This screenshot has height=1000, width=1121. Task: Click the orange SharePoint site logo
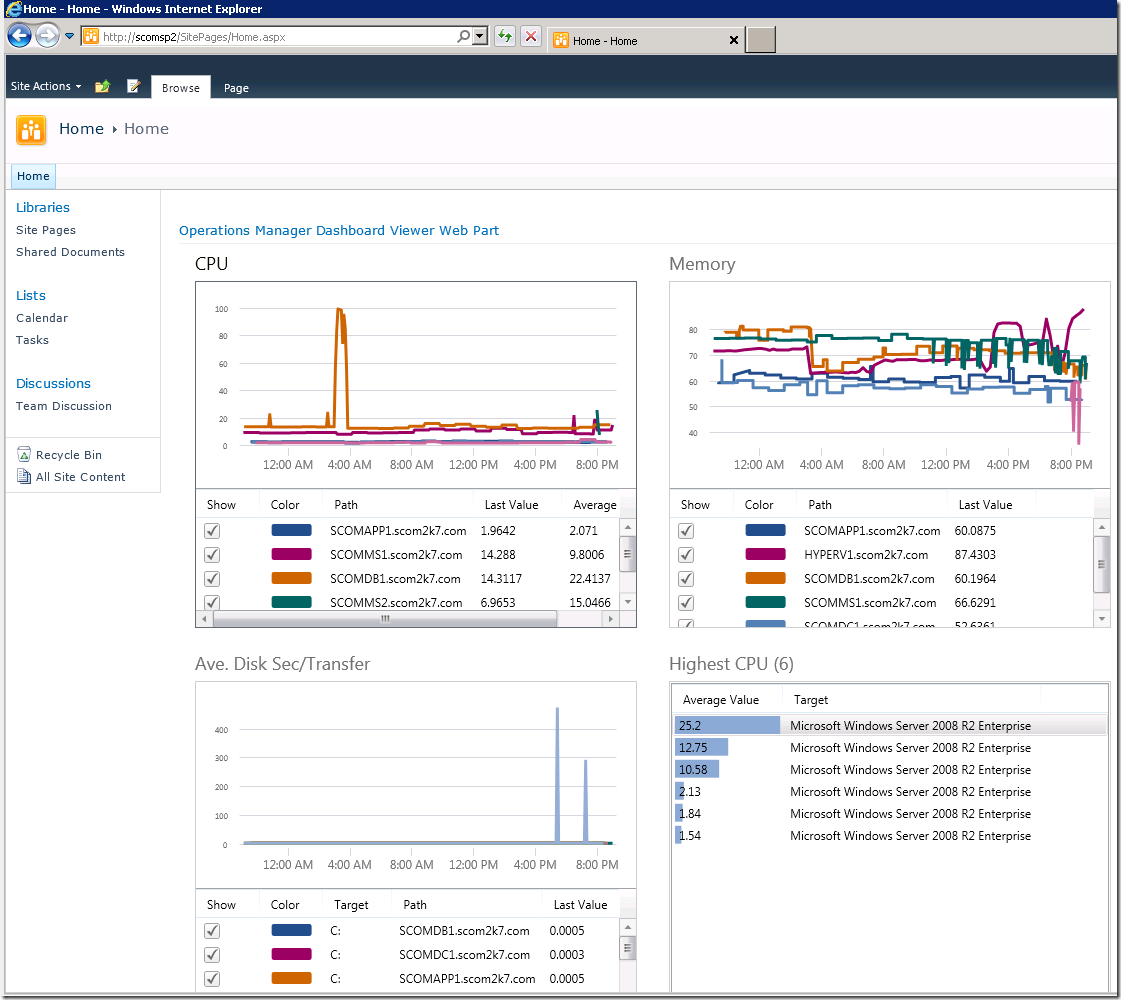31,130
